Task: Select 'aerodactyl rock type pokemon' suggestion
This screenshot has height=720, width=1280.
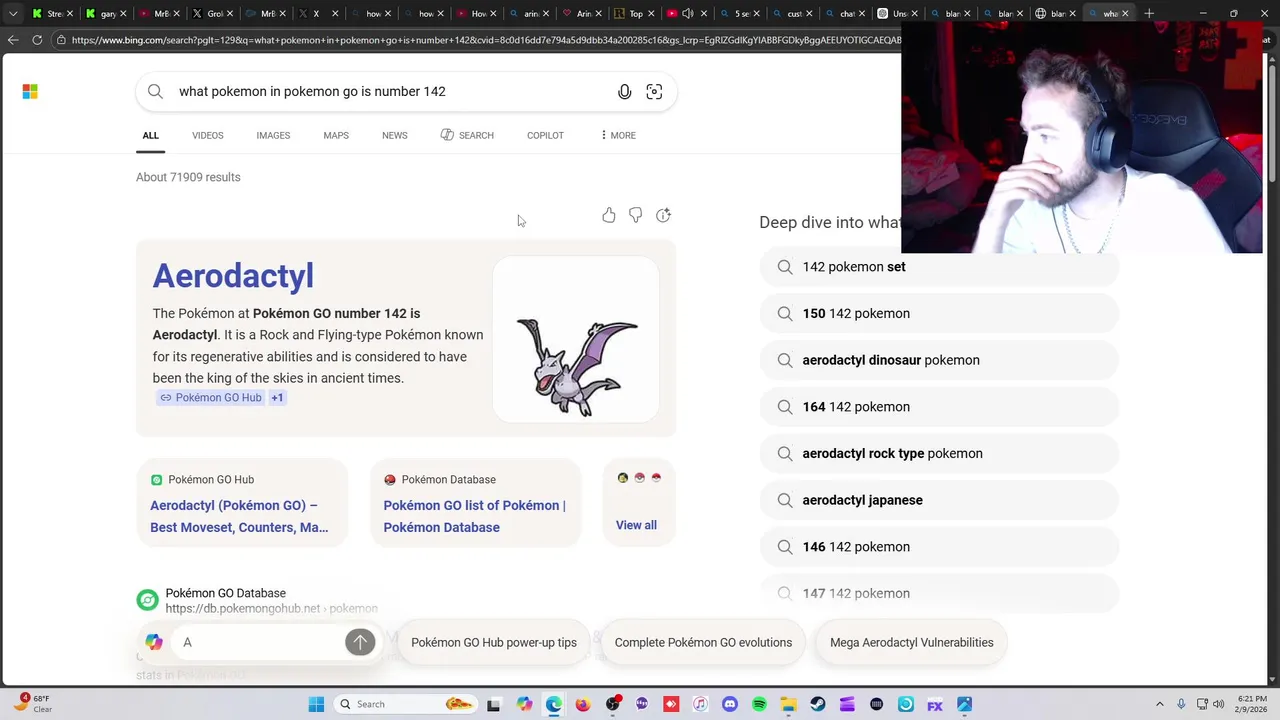Action: click(x=939, y=454)
